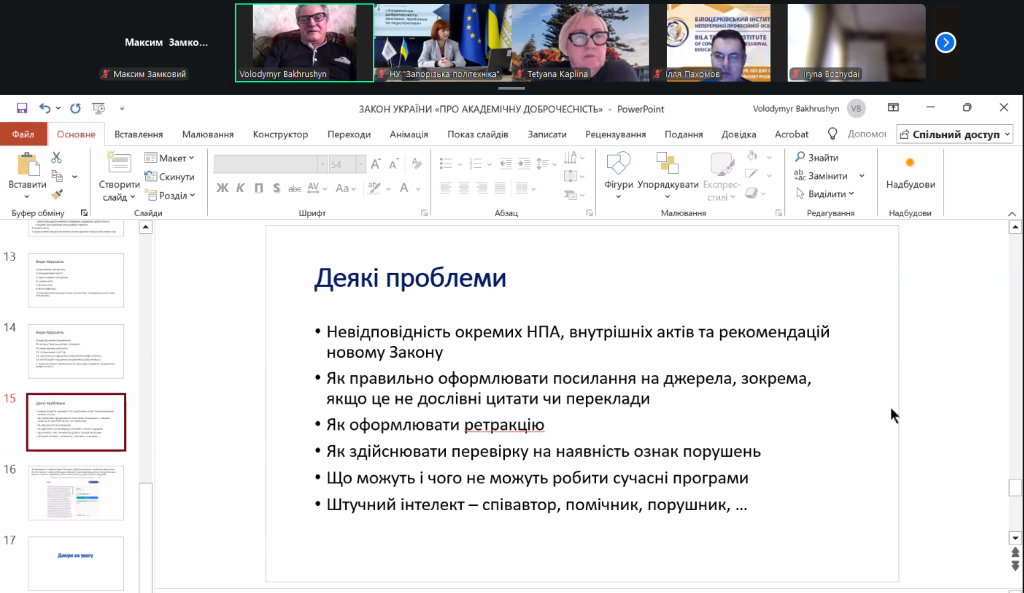Viewport: 1024px width, 593px height.
Task: Open the Вставлення ribbon tab
Action: tap(139, 134)
